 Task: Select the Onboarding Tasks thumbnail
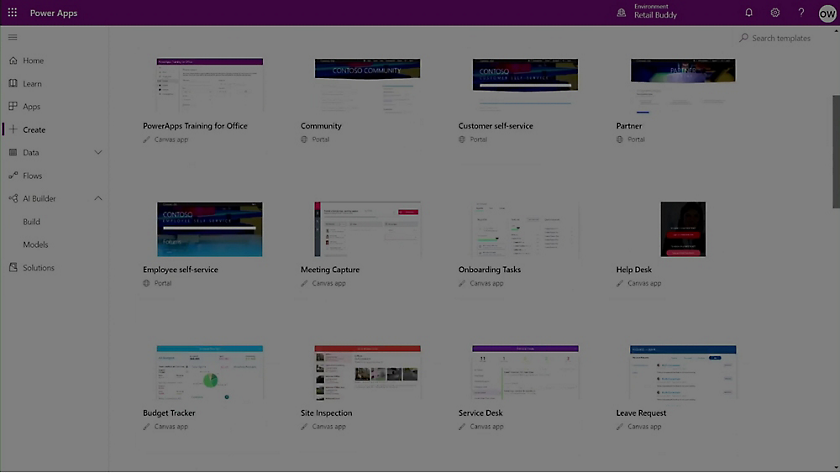click(x=525, y=229)
